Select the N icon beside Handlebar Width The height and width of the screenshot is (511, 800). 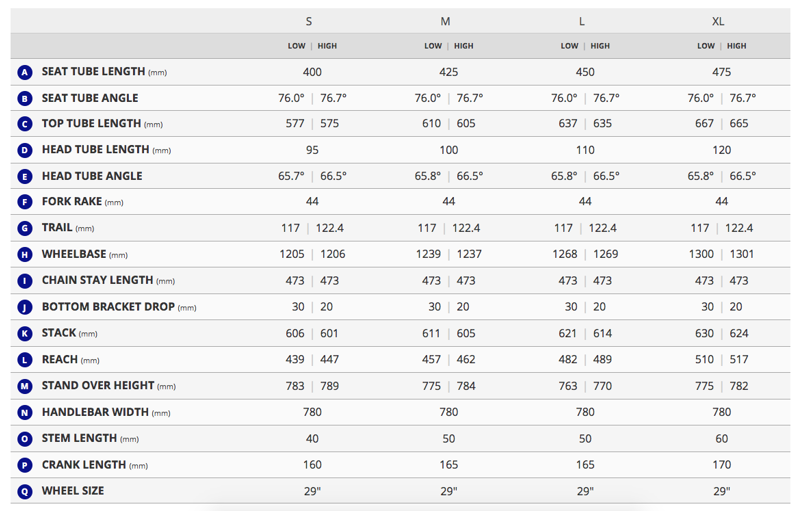(x=25, y=412)
